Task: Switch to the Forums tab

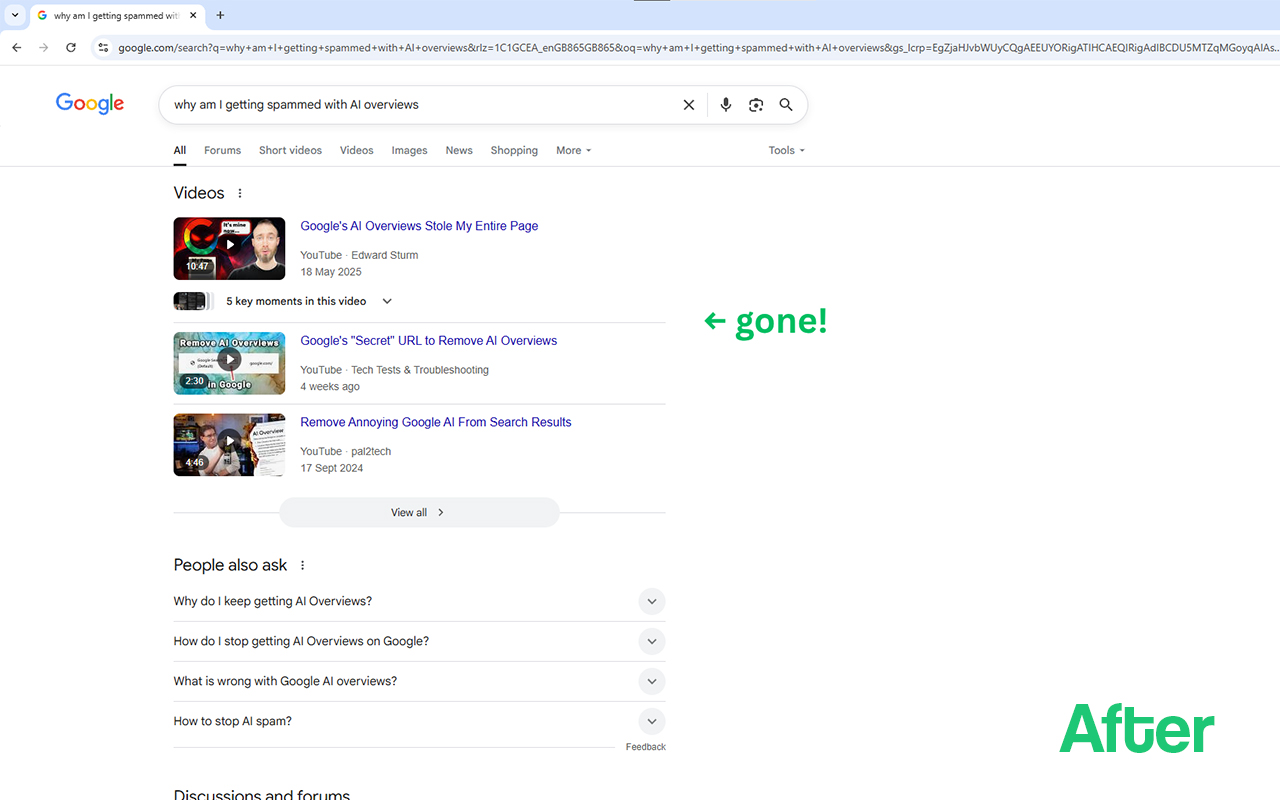Action: point(222,151)
